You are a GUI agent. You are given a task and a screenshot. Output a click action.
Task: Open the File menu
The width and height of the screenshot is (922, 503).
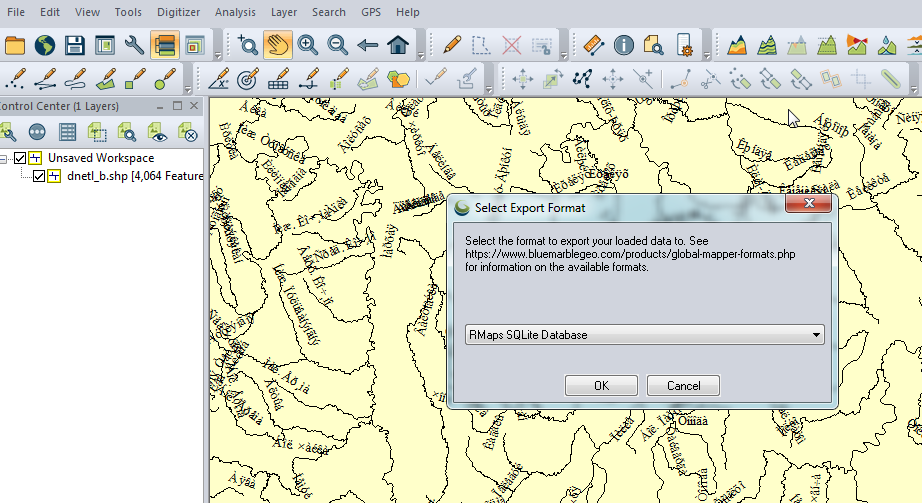click(15, 12)
